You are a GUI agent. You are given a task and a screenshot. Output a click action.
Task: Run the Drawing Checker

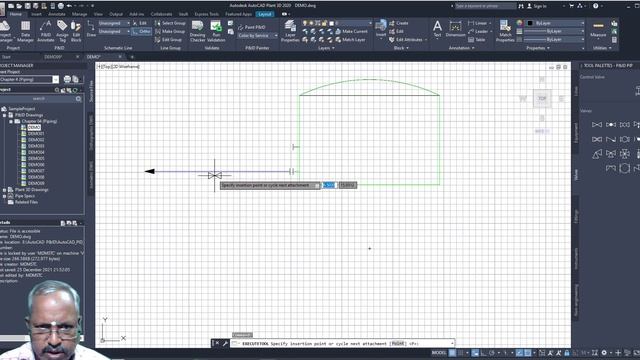pyautogui.click(x=198, y=31)
